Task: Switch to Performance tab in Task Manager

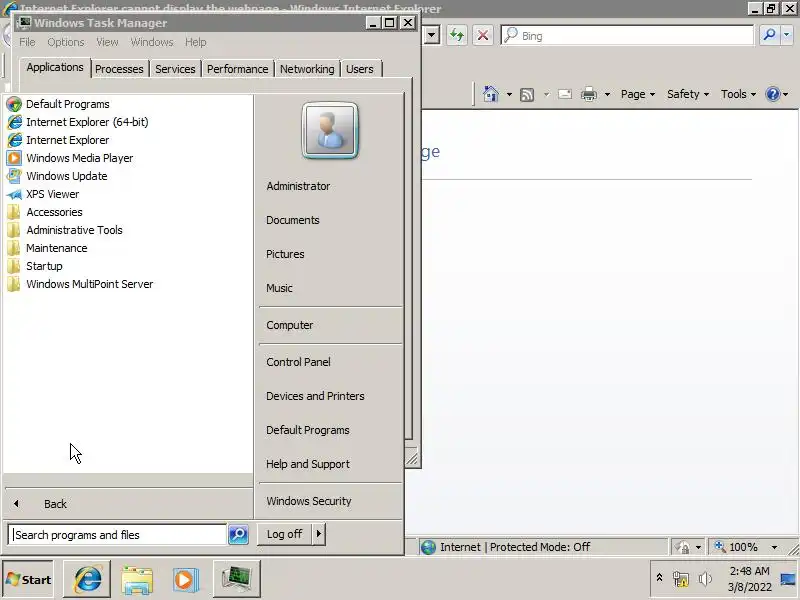Action: [237, 69]
